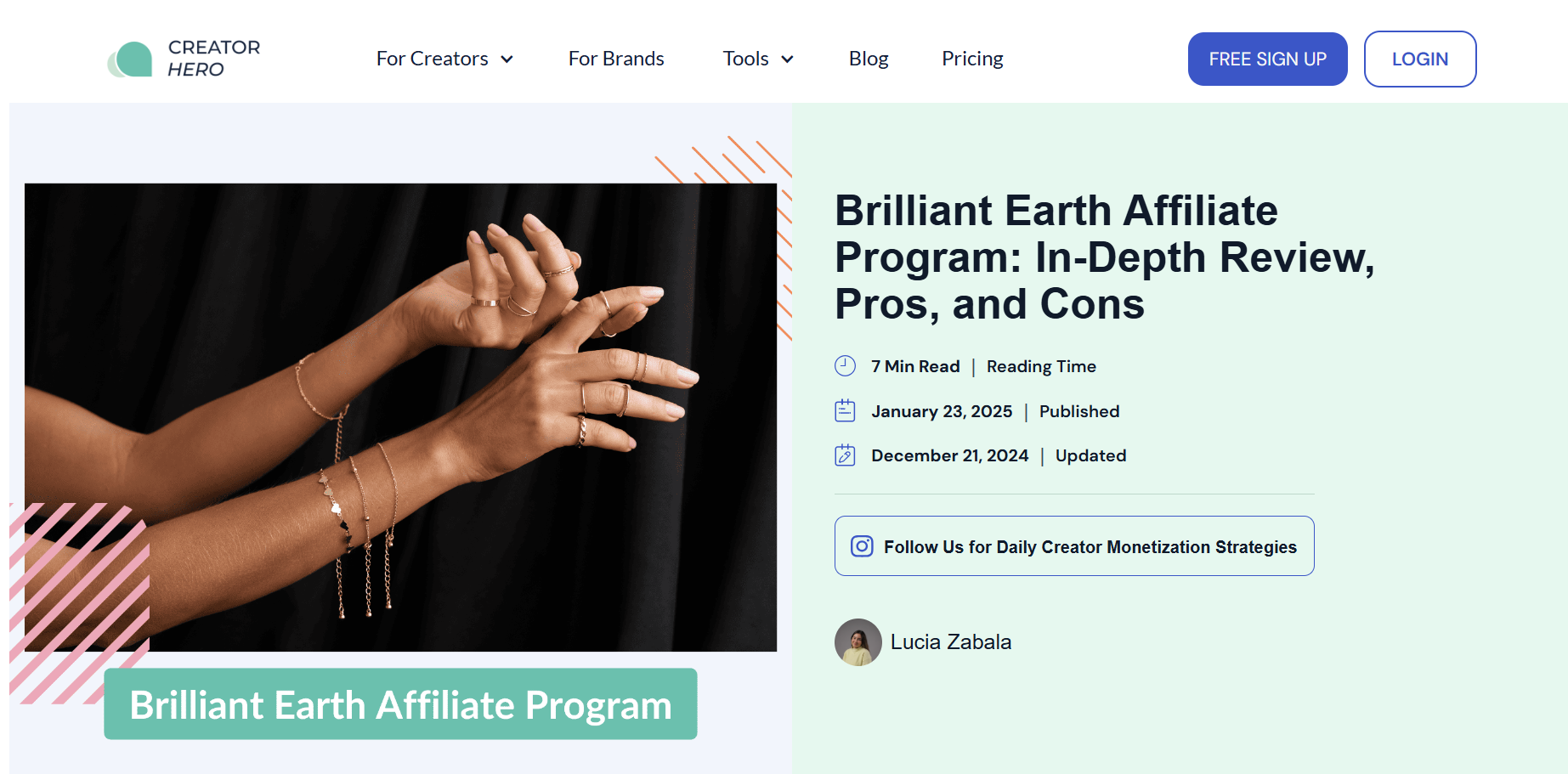This screenshot has height=774, width=1568.
Task: Expand the For Creators dropdown chevron
Action: pos(507,59)
